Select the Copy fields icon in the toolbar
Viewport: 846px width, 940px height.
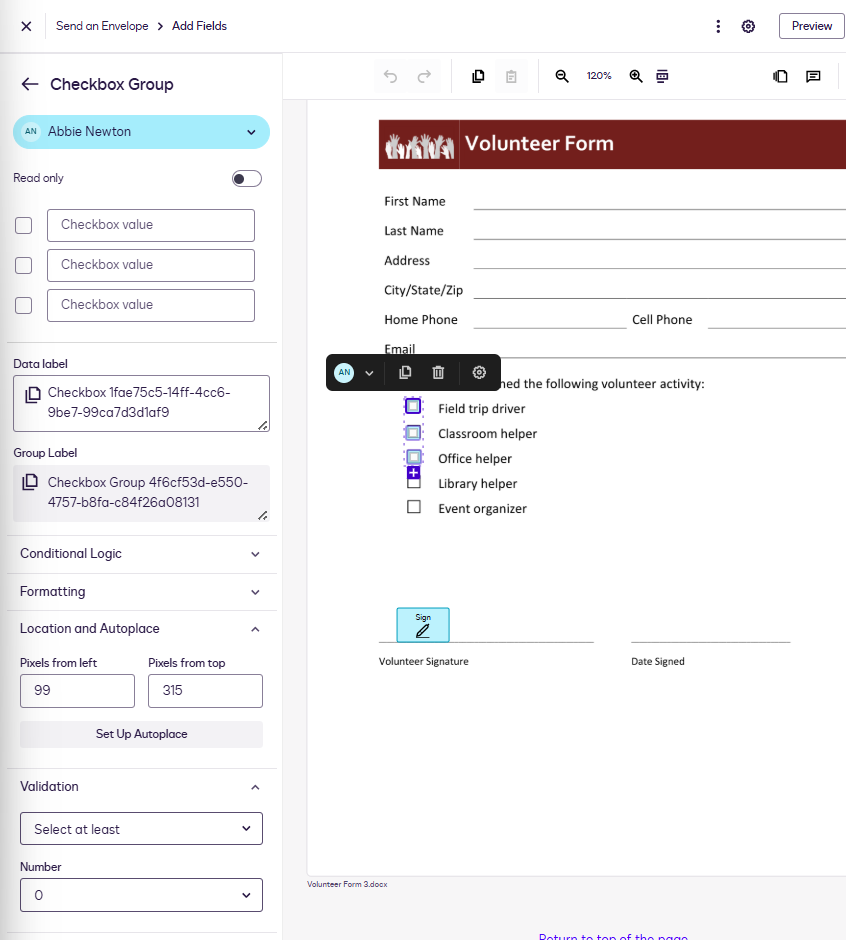(x=478, y=76)
